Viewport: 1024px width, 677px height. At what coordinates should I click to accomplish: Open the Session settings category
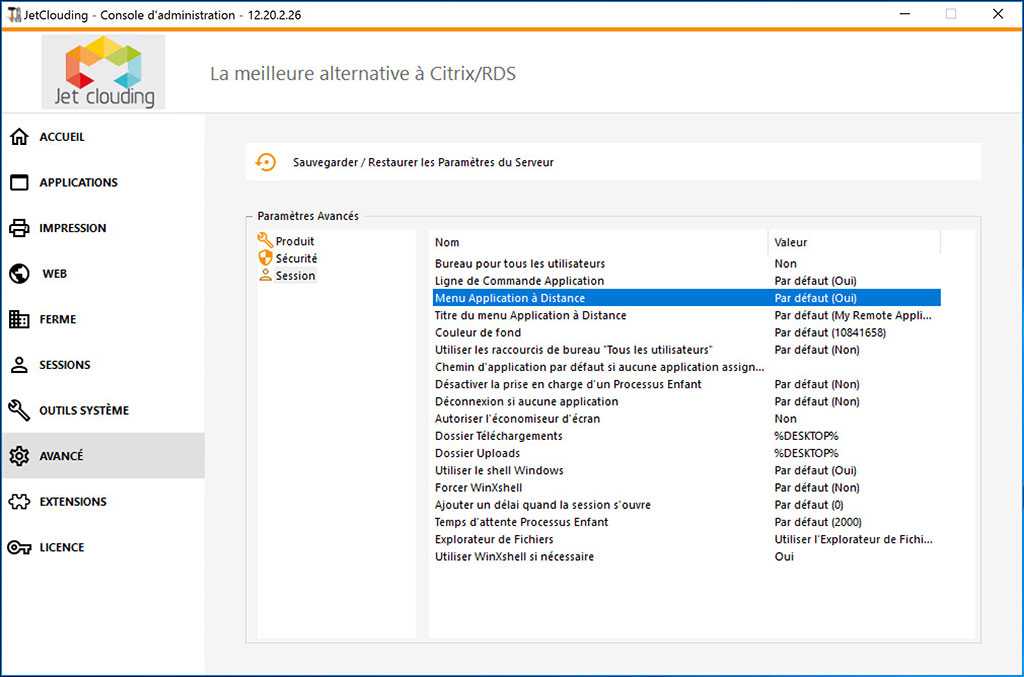[x=292, y=275]
